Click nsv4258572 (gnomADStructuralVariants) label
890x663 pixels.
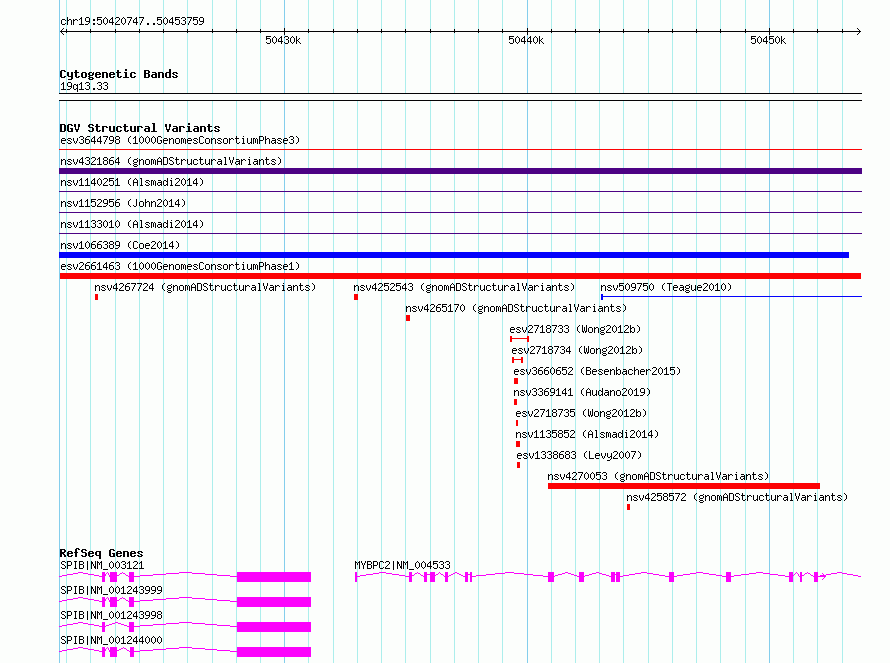click(737, 497)
